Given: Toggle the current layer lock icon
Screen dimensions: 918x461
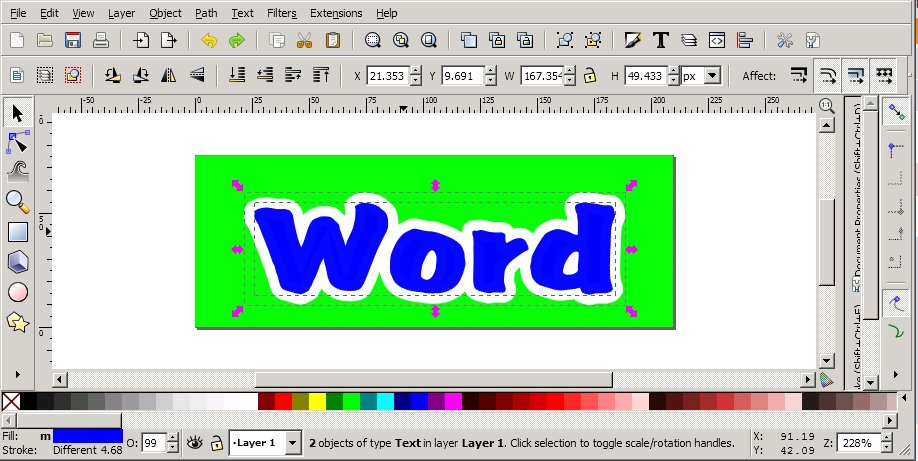Looking at the screenshot, I should coord(216,442).
